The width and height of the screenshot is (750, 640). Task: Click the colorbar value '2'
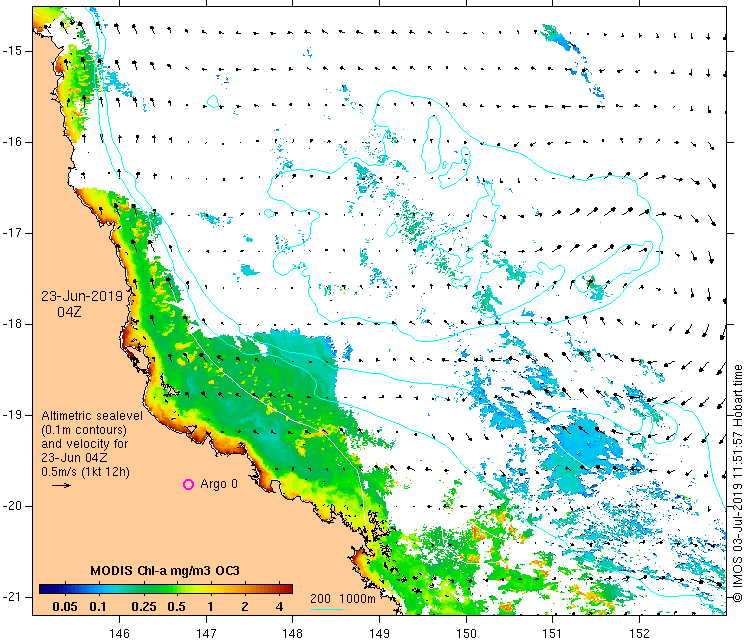[x=245, y=607]
